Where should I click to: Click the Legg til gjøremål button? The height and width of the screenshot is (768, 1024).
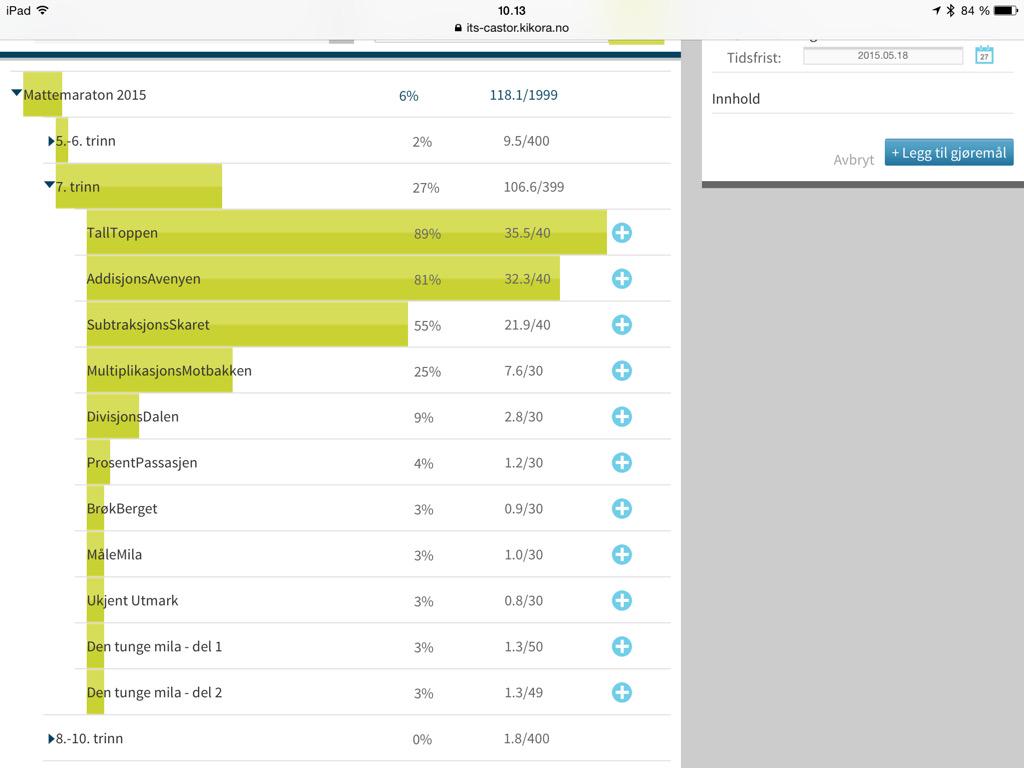pyautogui.click(x=949, y=152)
